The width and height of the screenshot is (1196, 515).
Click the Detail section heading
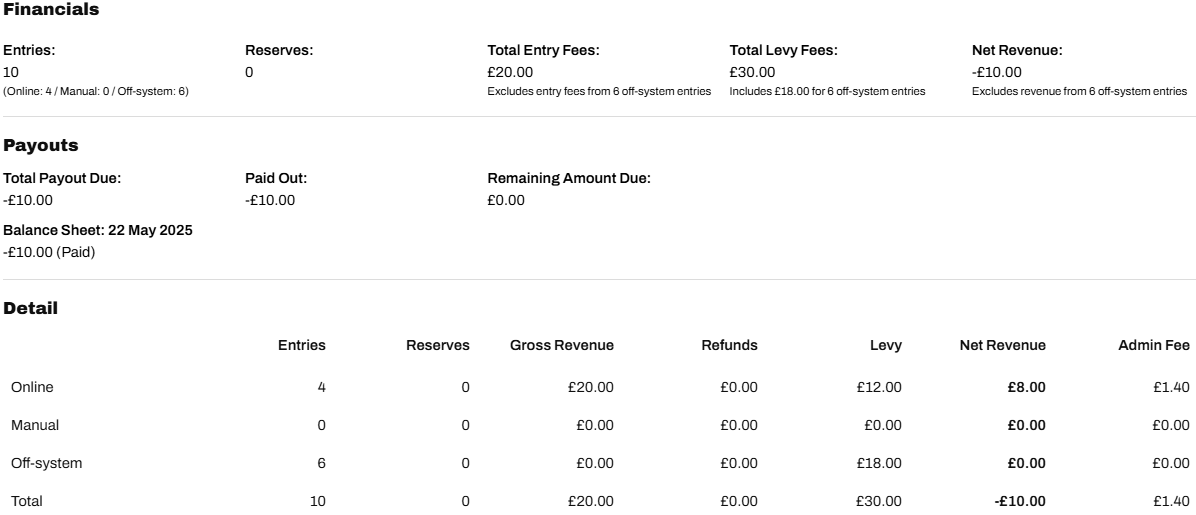pyautogui.click(x=31, y=309)
